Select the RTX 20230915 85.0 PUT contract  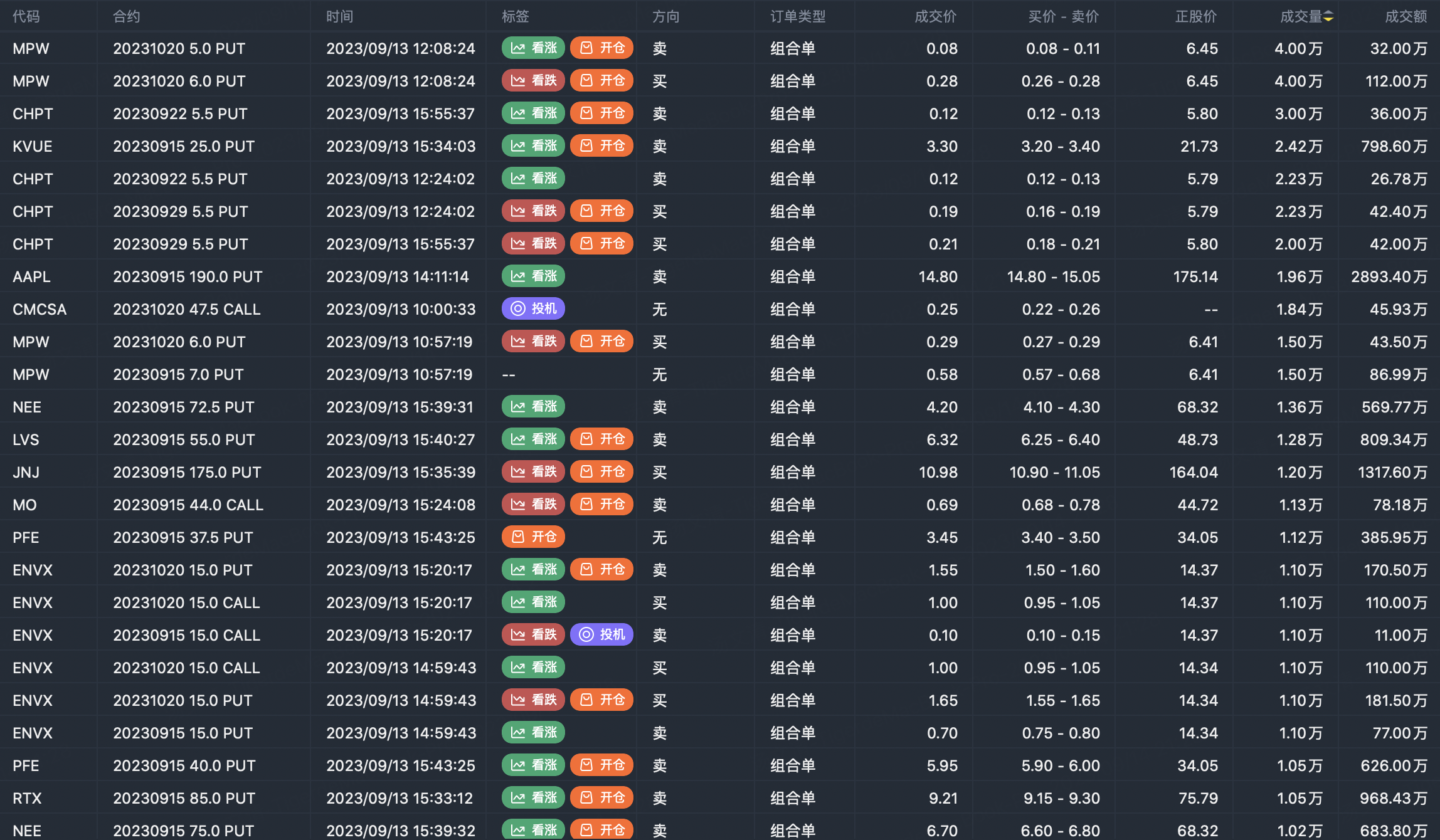[x=184, y=798]
